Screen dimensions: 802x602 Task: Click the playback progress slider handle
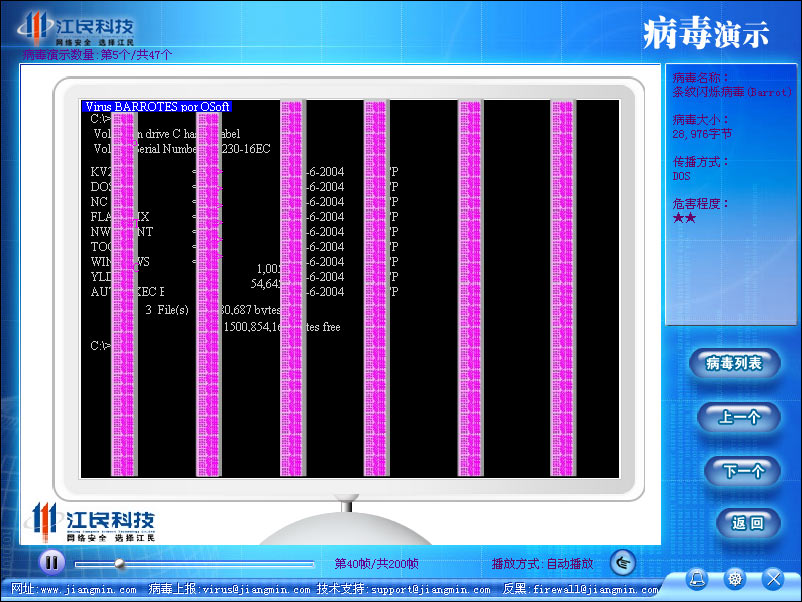120,564
